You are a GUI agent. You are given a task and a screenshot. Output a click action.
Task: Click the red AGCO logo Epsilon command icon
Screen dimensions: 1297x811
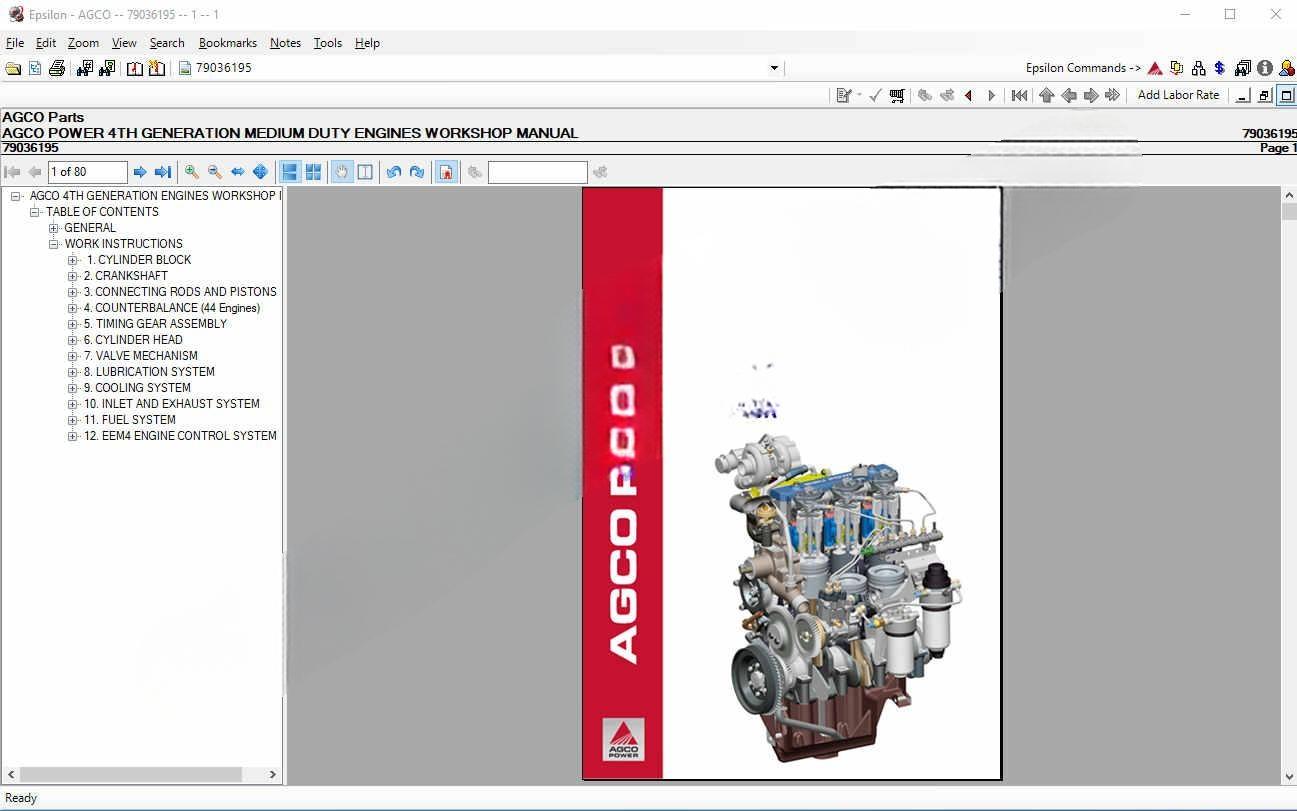point(1155,68)
